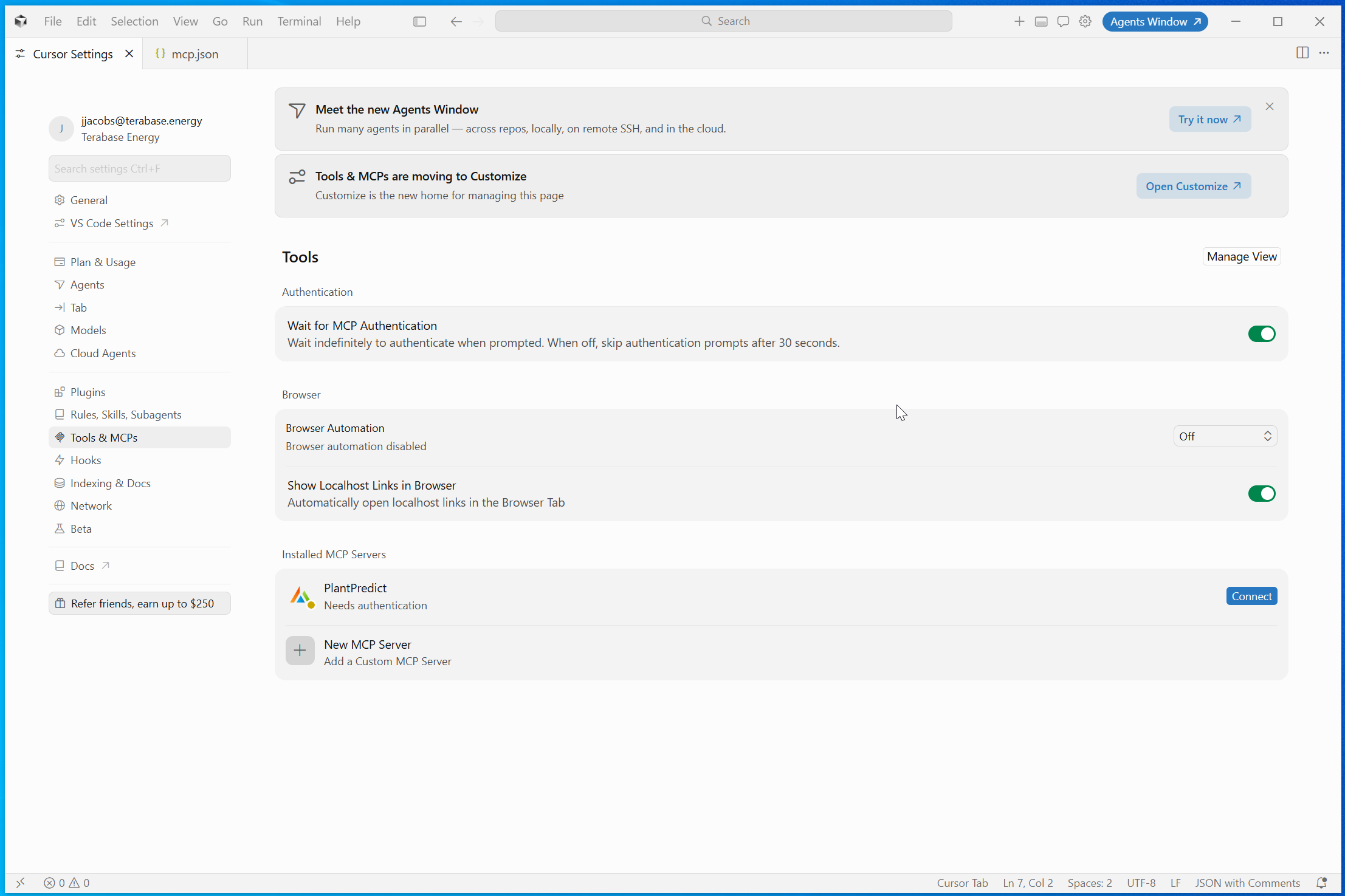Connect the PlantPredict MCP server
This screenshot has width=1345, height=896.
1251,596
